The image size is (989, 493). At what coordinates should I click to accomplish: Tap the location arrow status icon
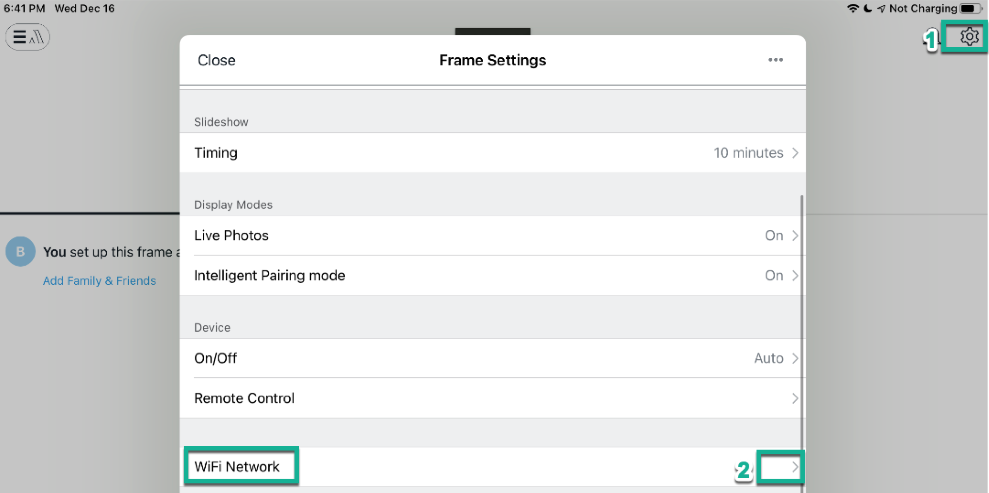(880, 8)
